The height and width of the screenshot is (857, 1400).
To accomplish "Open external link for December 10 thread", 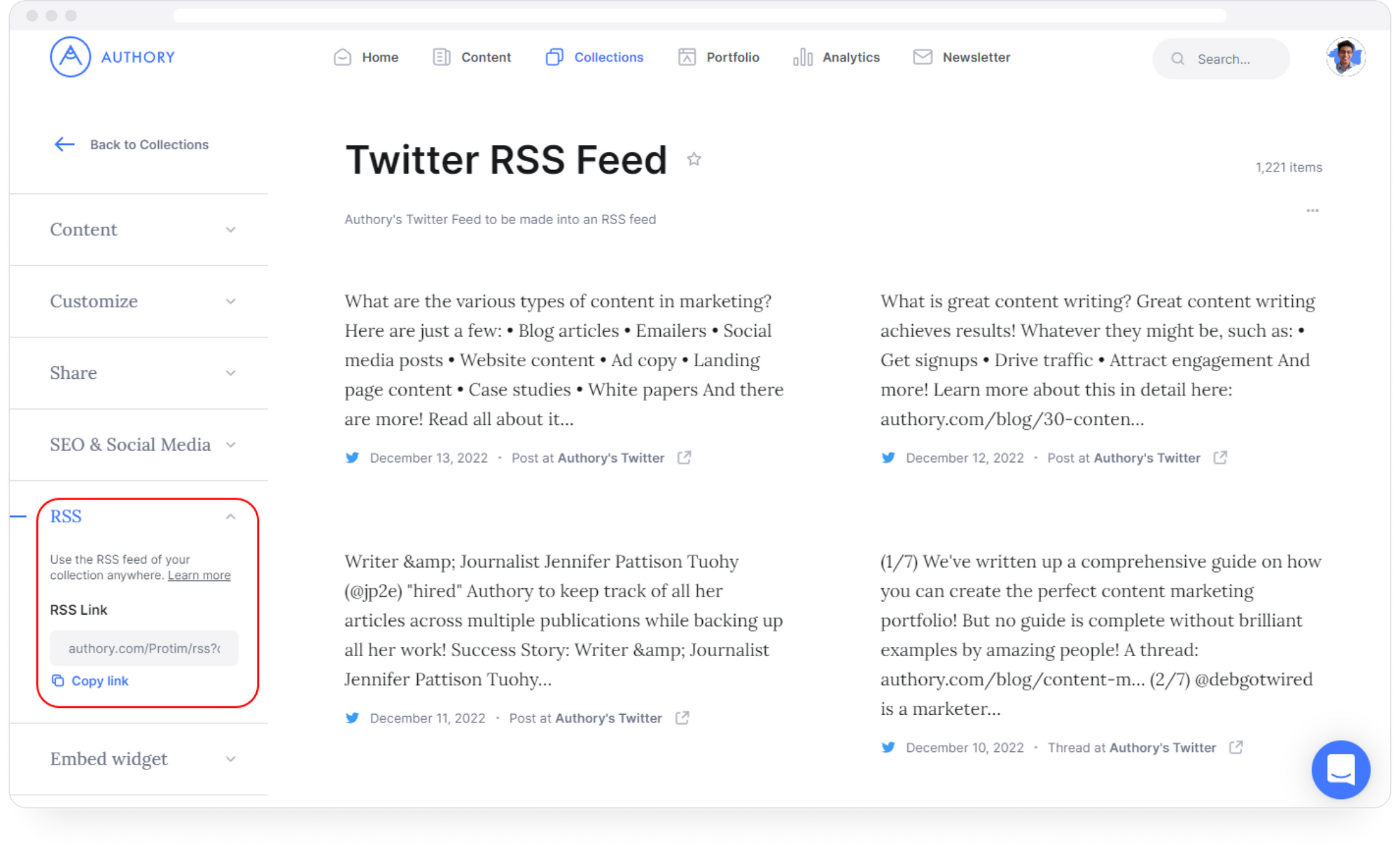I will [1236, 748].
